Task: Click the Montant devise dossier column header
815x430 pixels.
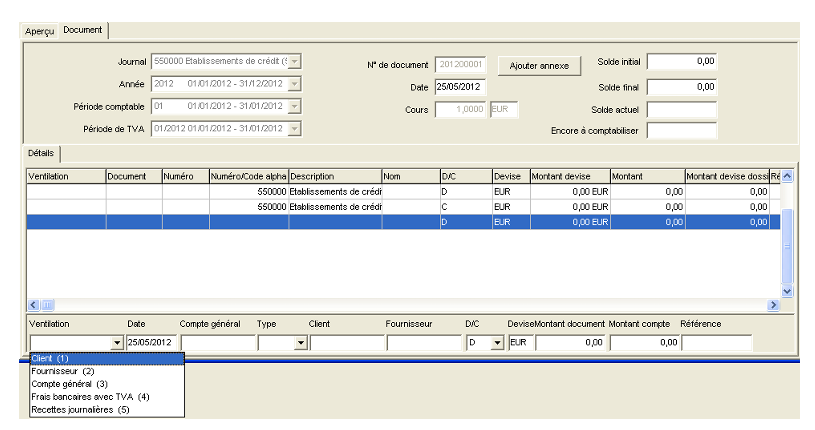Action: 727,176
